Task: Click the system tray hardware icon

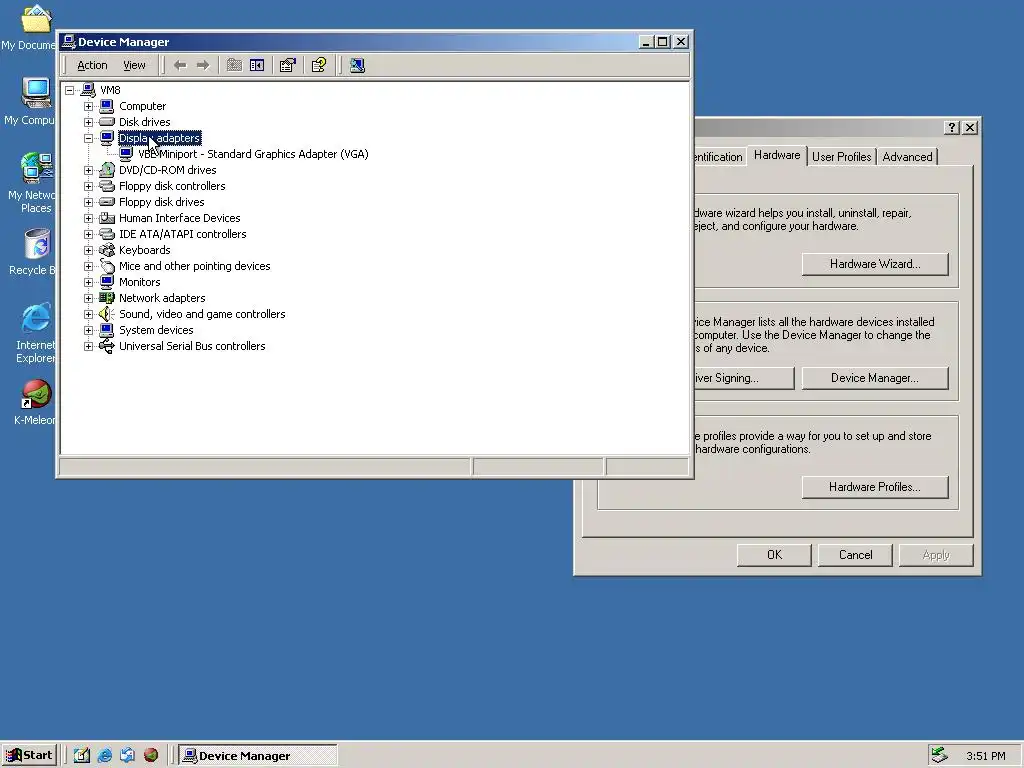Action: click(x=939, y=756)
